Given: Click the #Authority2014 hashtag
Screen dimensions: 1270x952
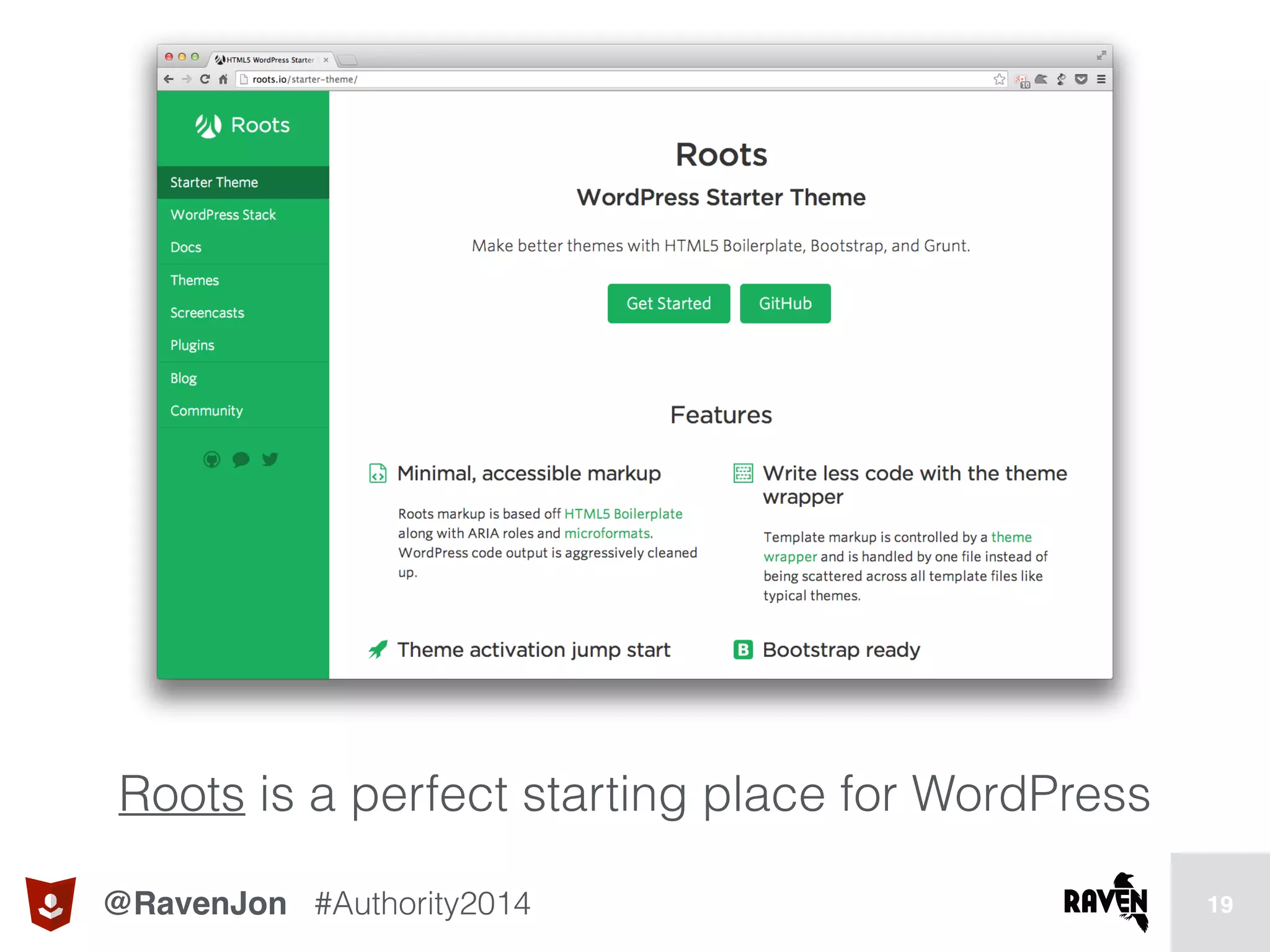Looking at the screenshot, I should coord(422,904).
